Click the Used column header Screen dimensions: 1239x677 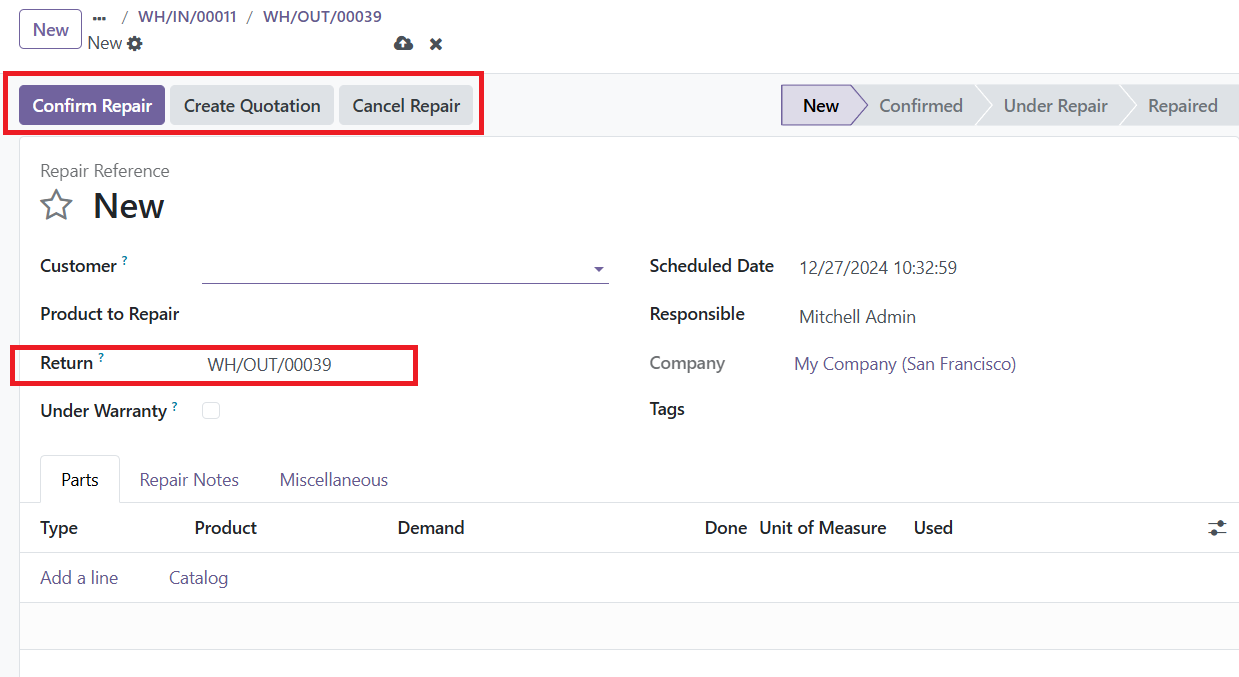tap(933, 528)
